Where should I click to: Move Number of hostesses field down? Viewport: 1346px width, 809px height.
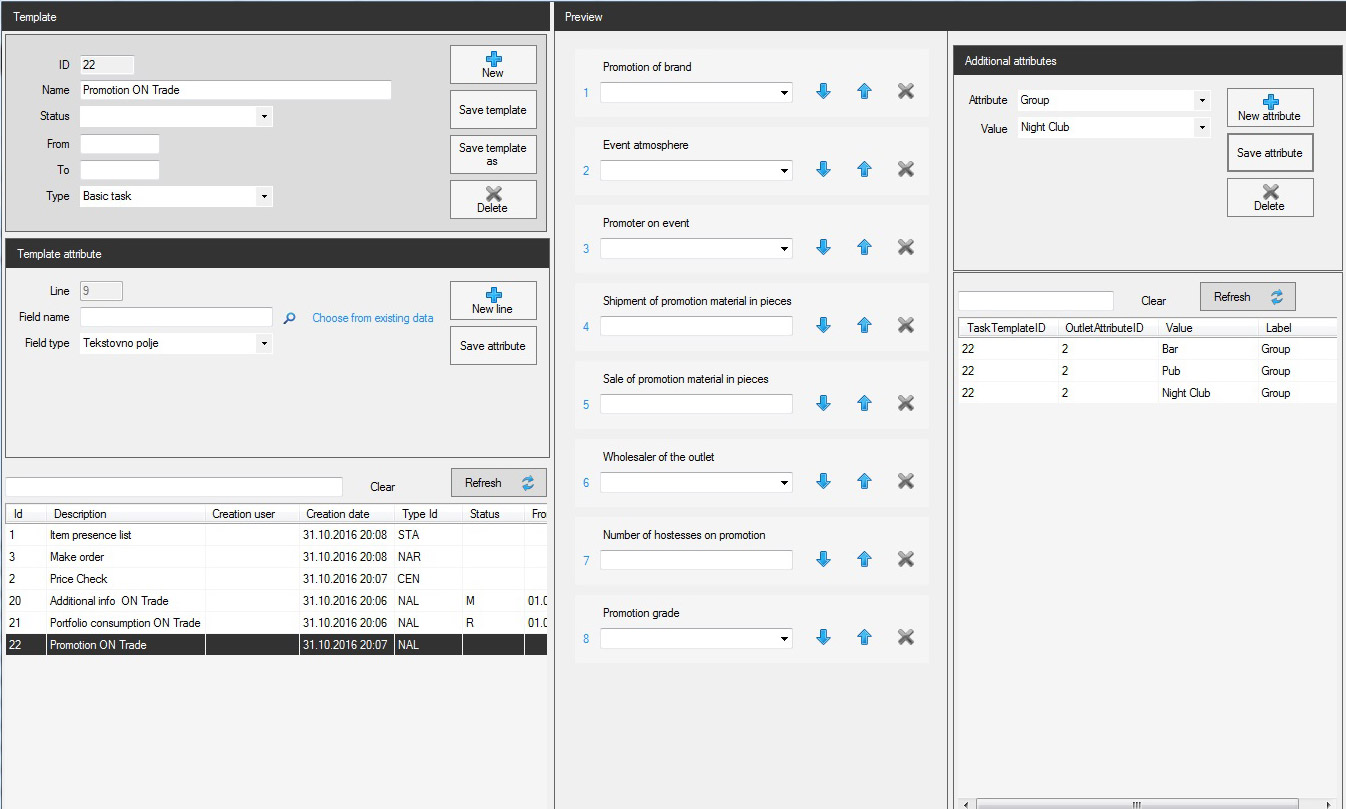click(x=823, y=559)
